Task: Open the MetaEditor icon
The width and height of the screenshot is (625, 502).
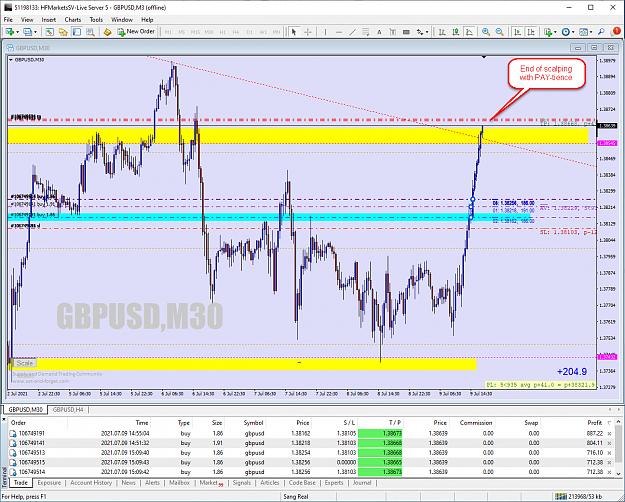Action: [107, 32]
